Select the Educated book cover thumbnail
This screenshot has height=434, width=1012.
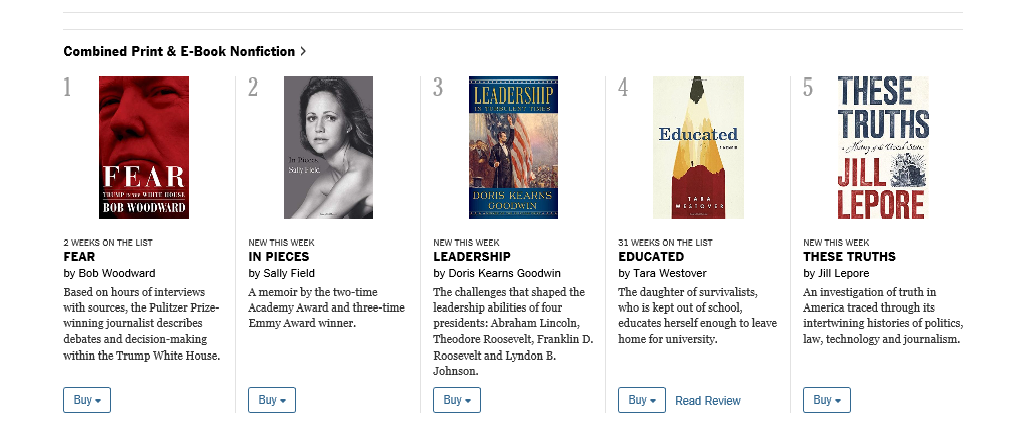(x=698, y=147)
